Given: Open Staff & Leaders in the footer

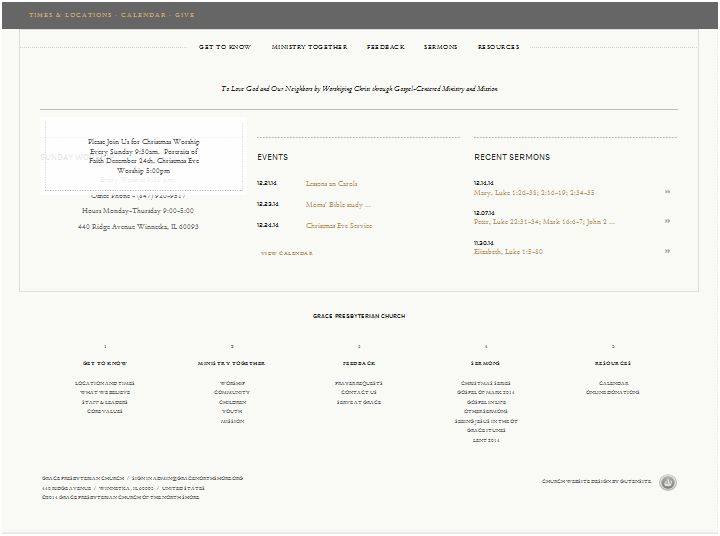Looking at the screenshot, I should (105, 402).
